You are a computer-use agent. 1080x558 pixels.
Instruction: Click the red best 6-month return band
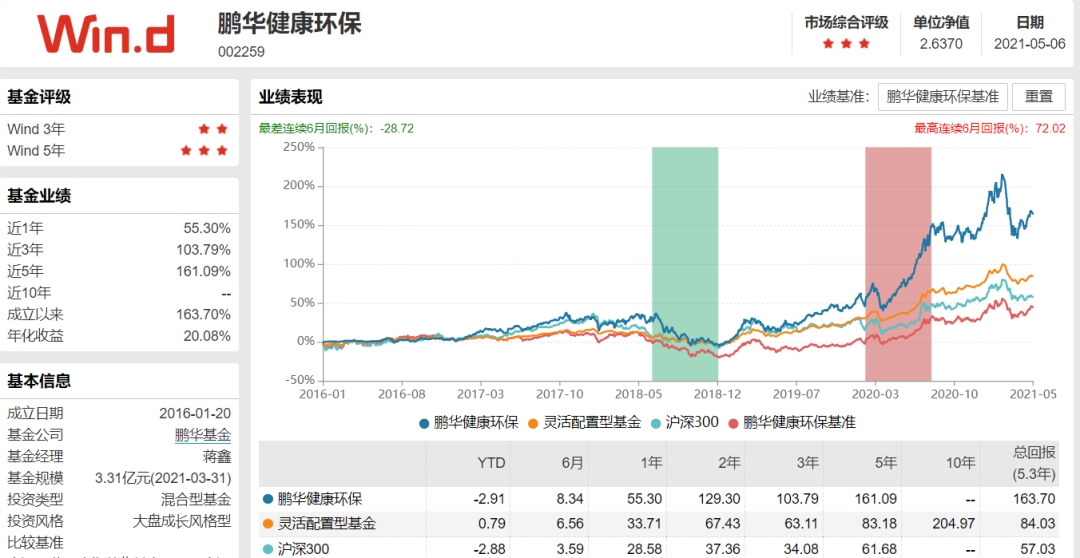tap(898, 264)
